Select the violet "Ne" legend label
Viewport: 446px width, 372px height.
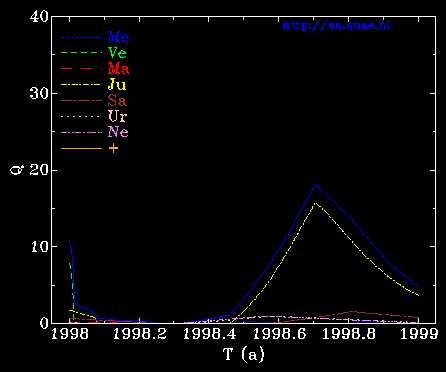pos(118,132)
